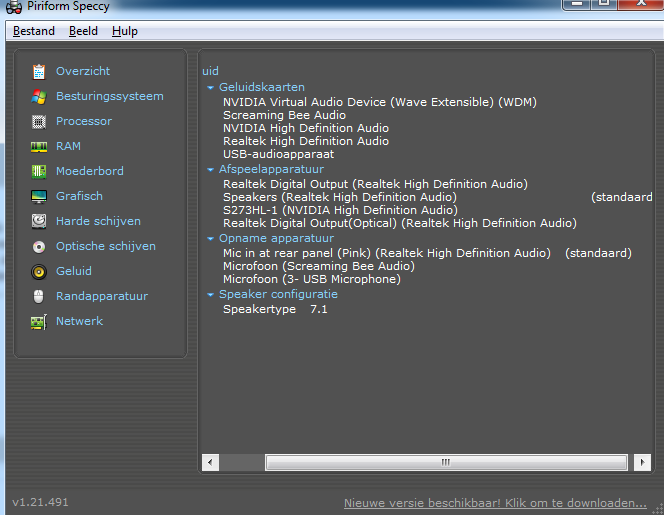The height and width of the screenshot is (515, 664).
Task: Open the Hulp menu
Action: 125,31
